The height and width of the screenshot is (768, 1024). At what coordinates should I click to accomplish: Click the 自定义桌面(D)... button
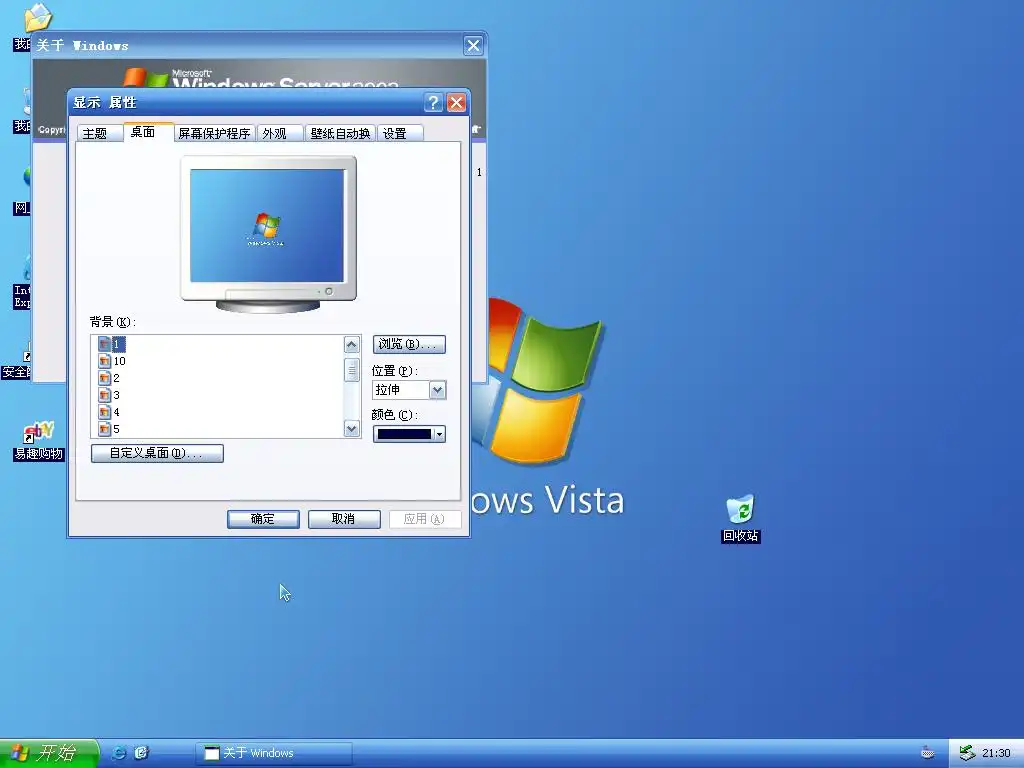157,453
